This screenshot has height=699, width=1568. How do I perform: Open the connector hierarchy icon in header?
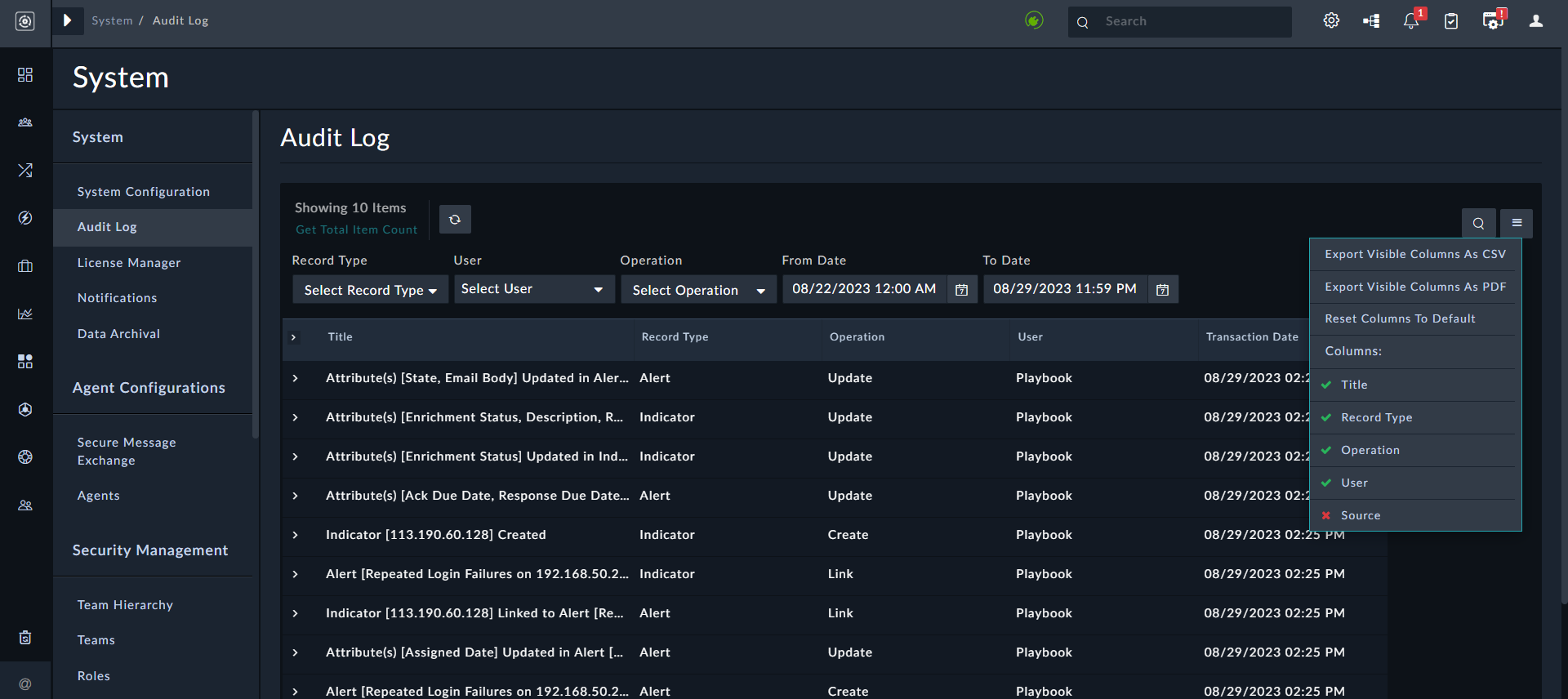tap(1371, 21)
